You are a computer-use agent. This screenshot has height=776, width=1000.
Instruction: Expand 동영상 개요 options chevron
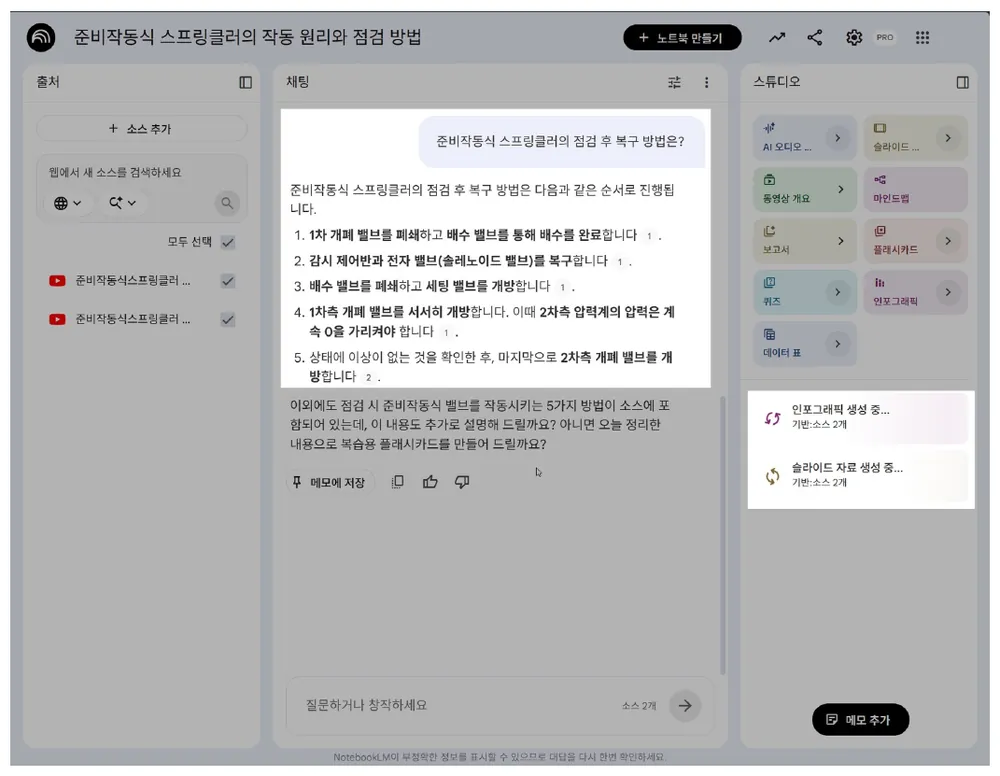coord(841,189)
